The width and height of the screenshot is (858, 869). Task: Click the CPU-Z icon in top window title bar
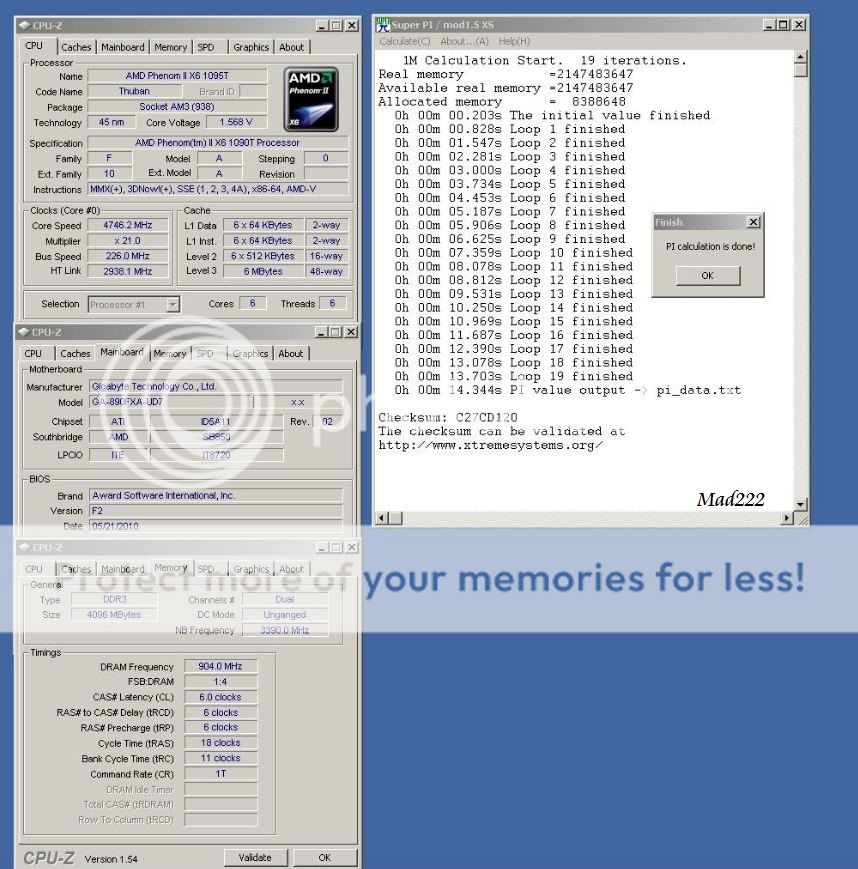(x=24, y=26)
